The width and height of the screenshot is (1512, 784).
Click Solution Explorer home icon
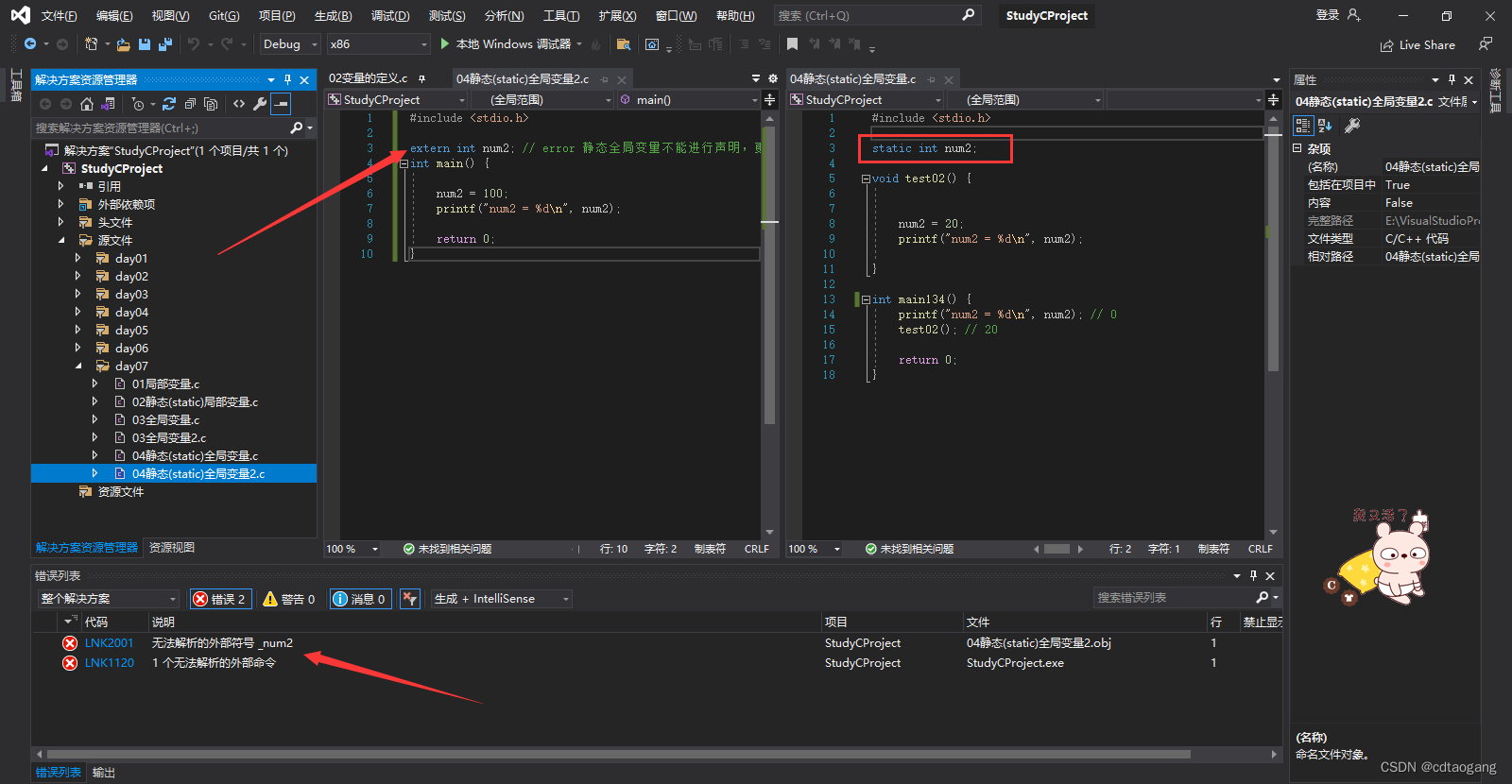87,104
